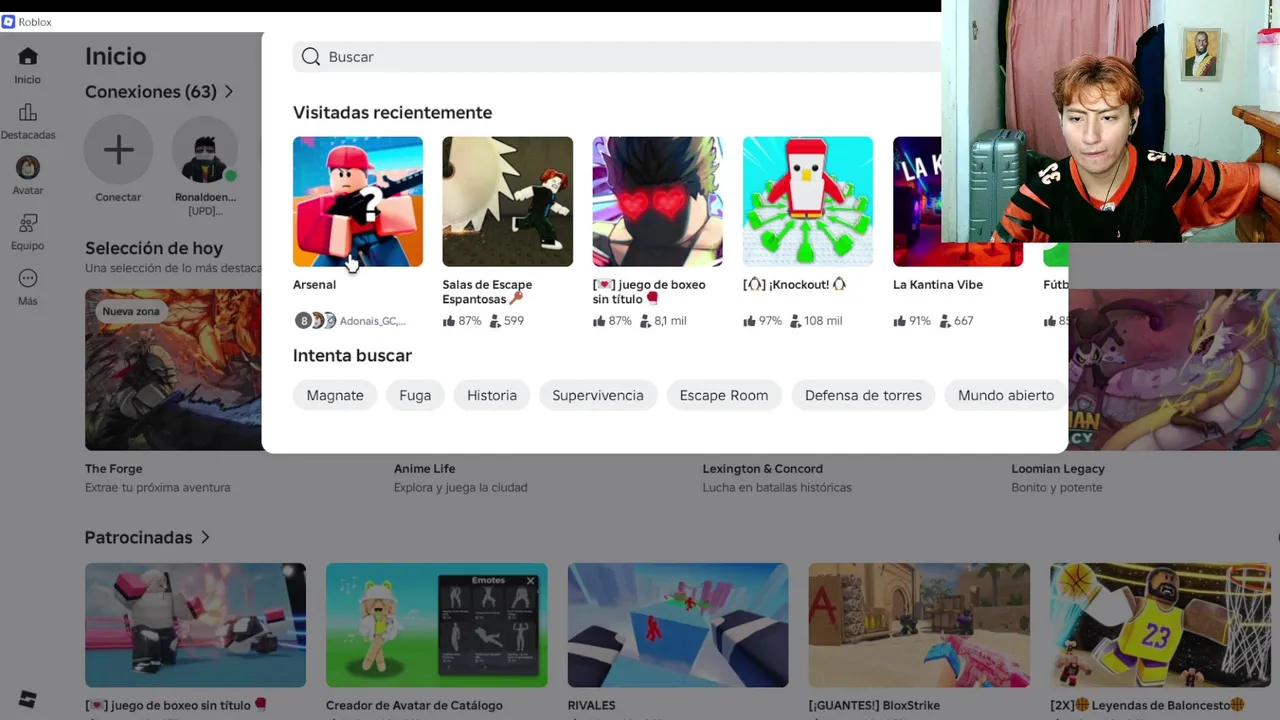Select the Magnate search suggestion
1280x720 pixels.
(x=335, y=395)
